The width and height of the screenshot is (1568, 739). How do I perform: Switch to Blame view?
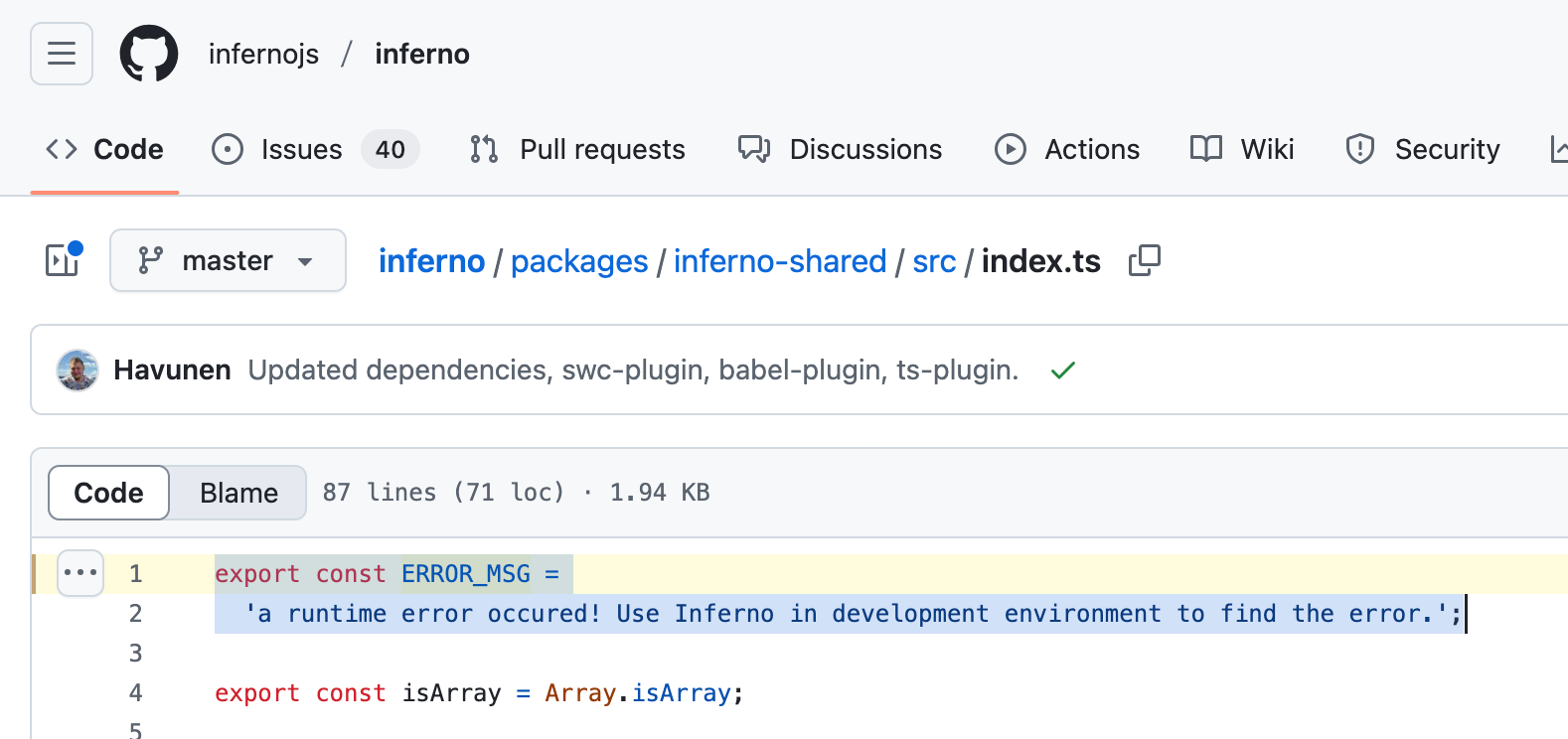point(238,493)
